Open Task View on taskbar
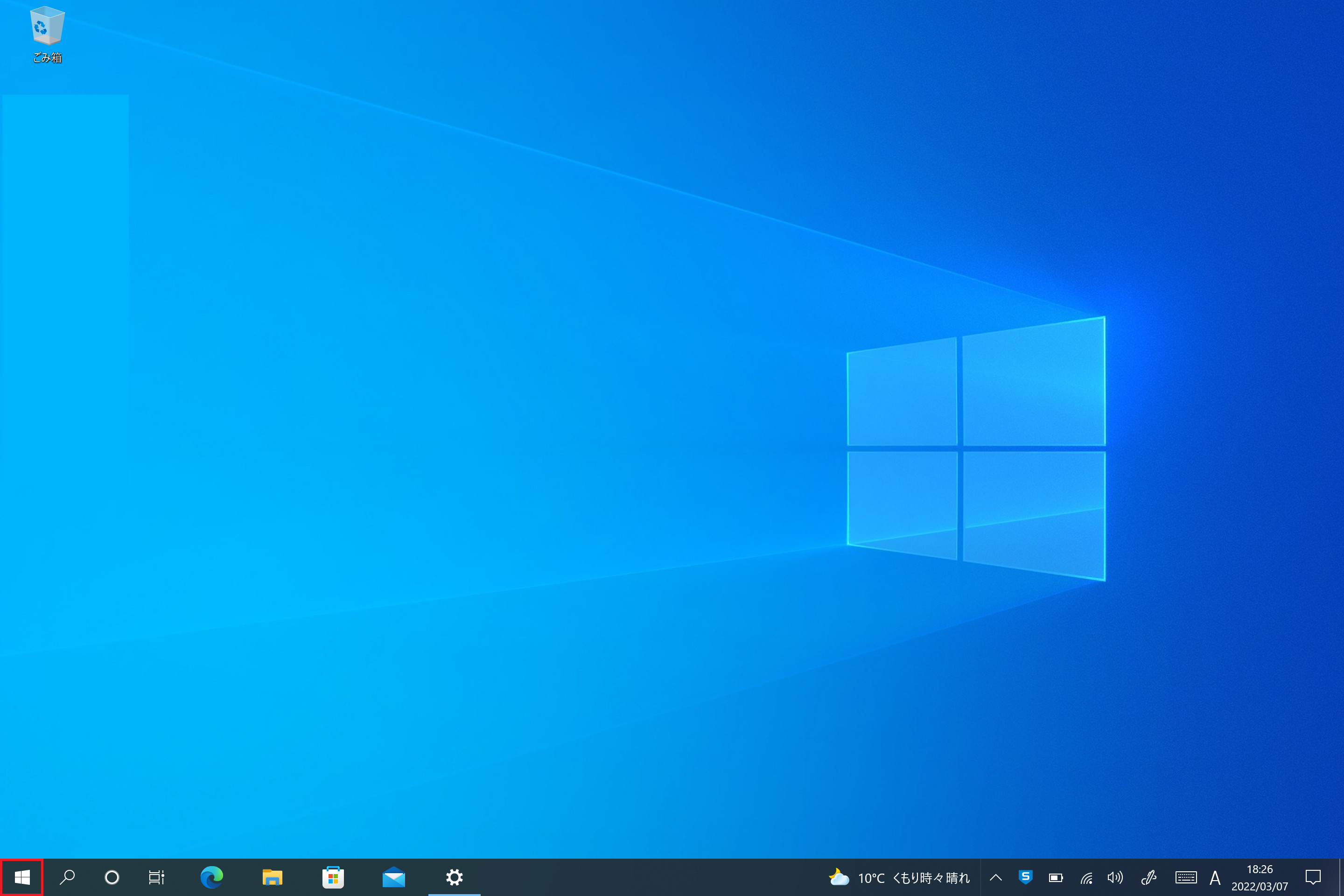This screenshot has width=1344, height=896. point(156,877)
